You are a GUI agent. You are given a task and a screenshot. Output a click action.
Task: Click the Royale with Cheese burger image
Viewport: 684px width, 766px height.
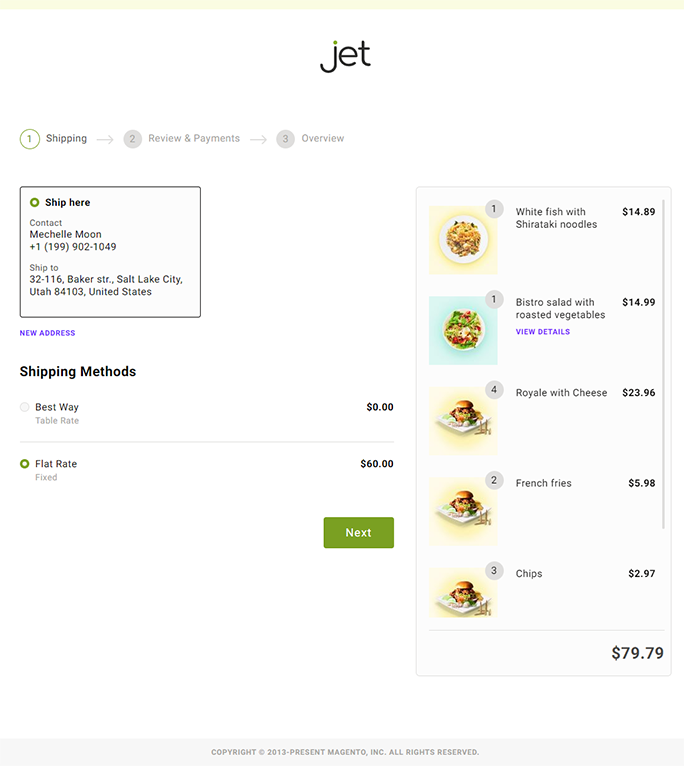463,421
